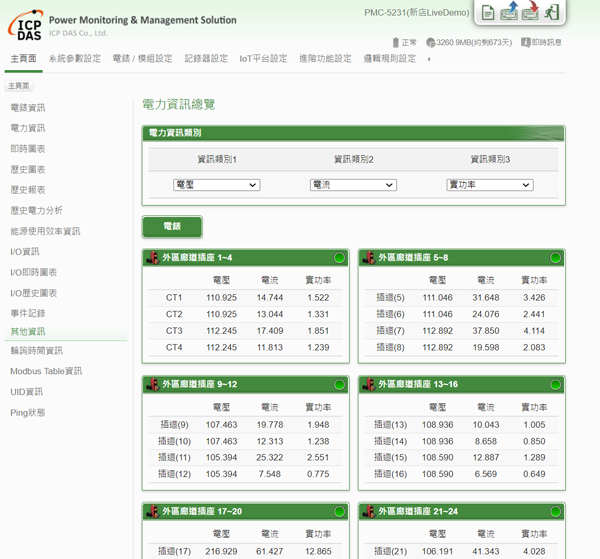The image size is (600, 559).
Task: Click the 電力資訊類別 panel header
Action: click(x=353, y=133)
